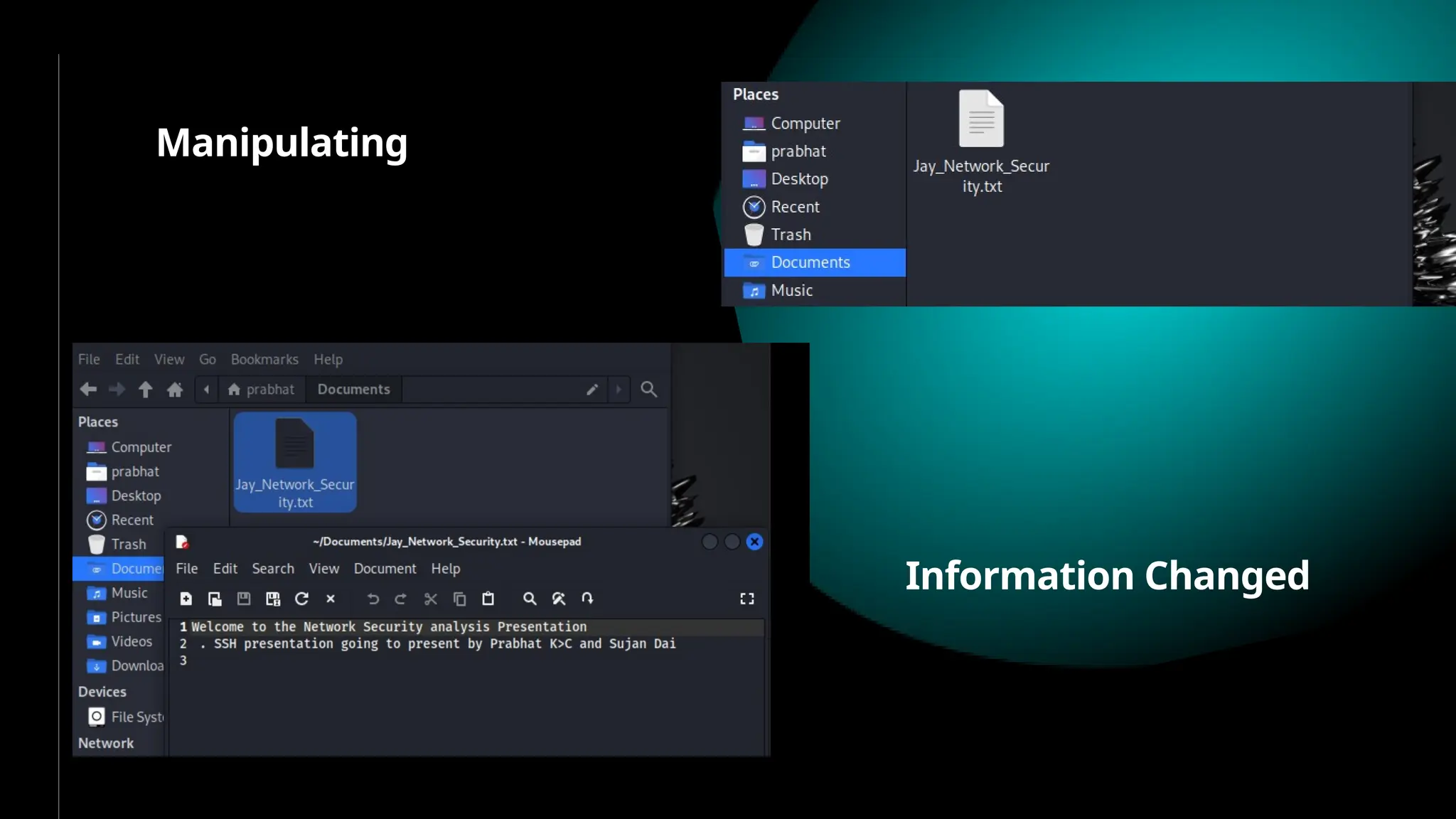The height and width of the screenshot is (819, 1456).
Task: Open Pictures in the Thunar sidebar
Action: pyautogui.click(x=124, y=617)
